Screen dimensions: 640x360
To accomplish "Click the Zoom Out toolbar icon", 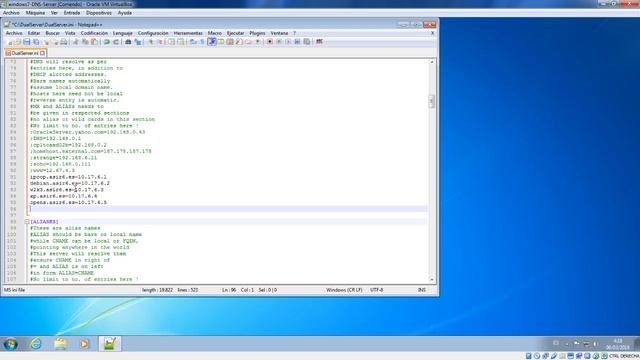I will coord(160,42).
